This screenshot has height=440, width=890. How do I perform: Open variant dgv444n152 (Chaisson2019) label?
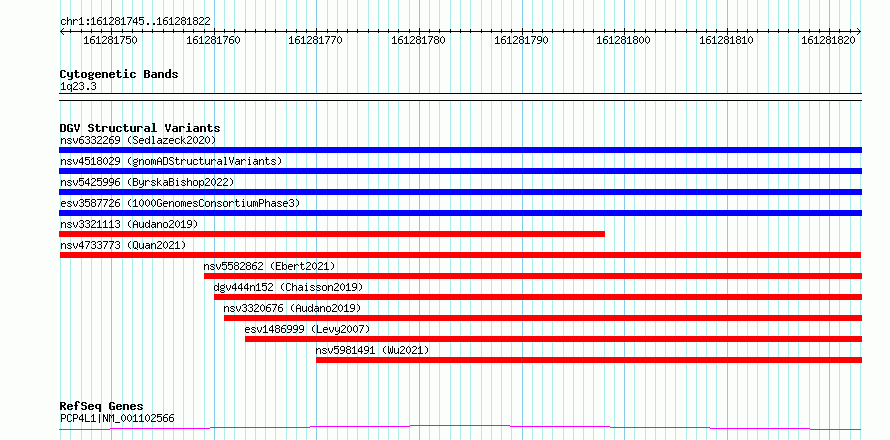pyautogui.click(x=288, y=287)
